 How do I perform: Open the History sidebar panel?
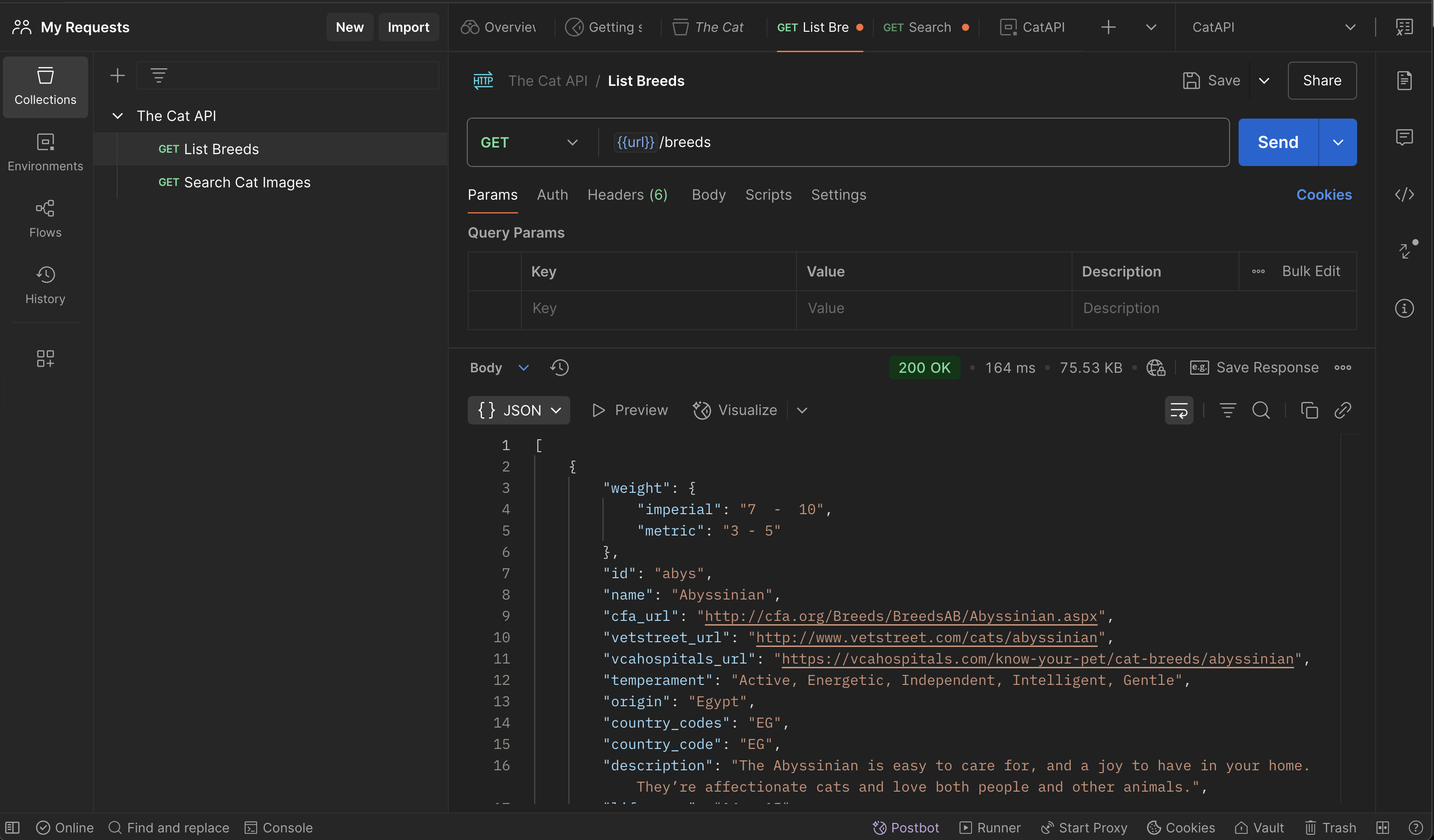45,285
